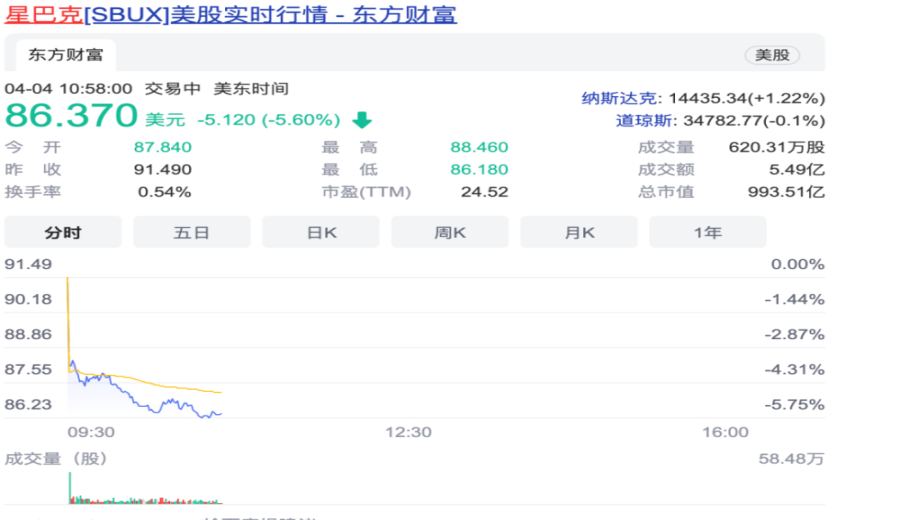This screenshot has width=900, height=520.
Task: Click the current price 86.370
Action: pos(71,115)
